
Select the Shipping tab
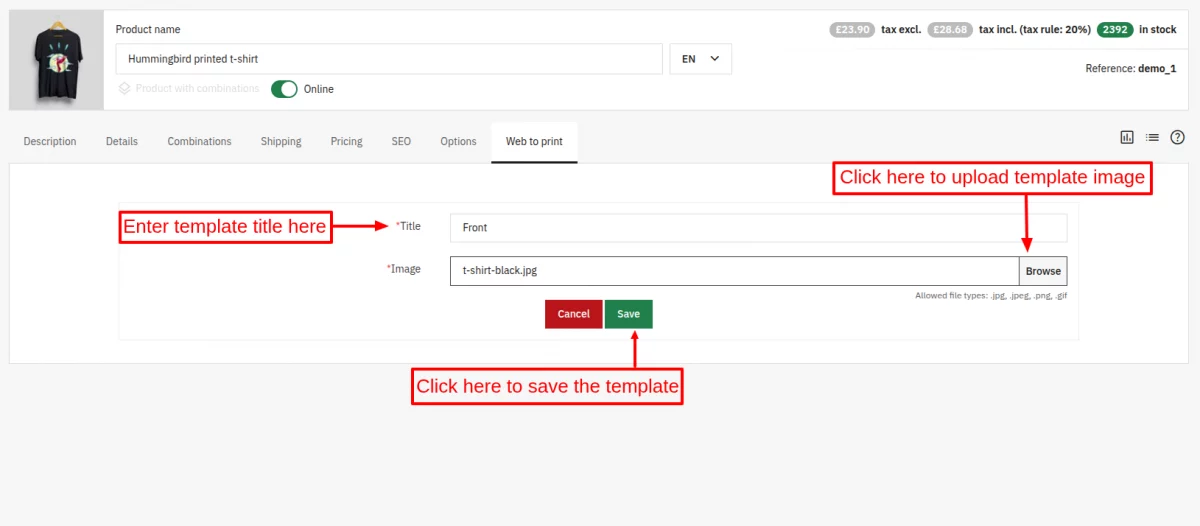click(281, 141)
